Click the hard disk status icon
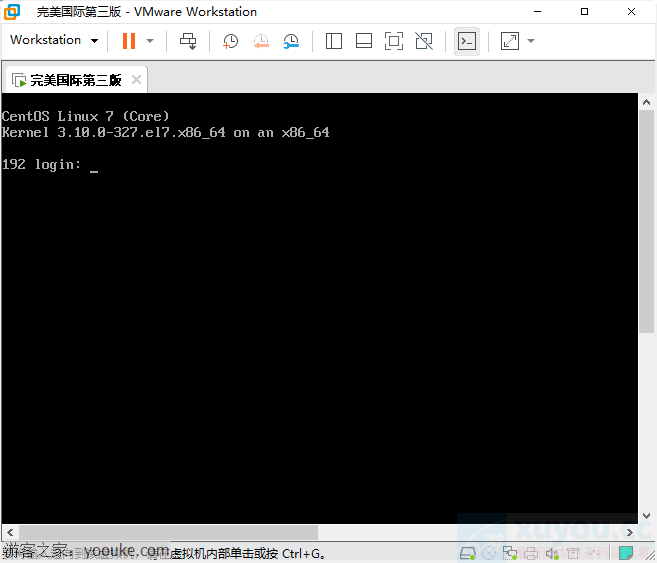657x563 pixels. click(467, 553)
